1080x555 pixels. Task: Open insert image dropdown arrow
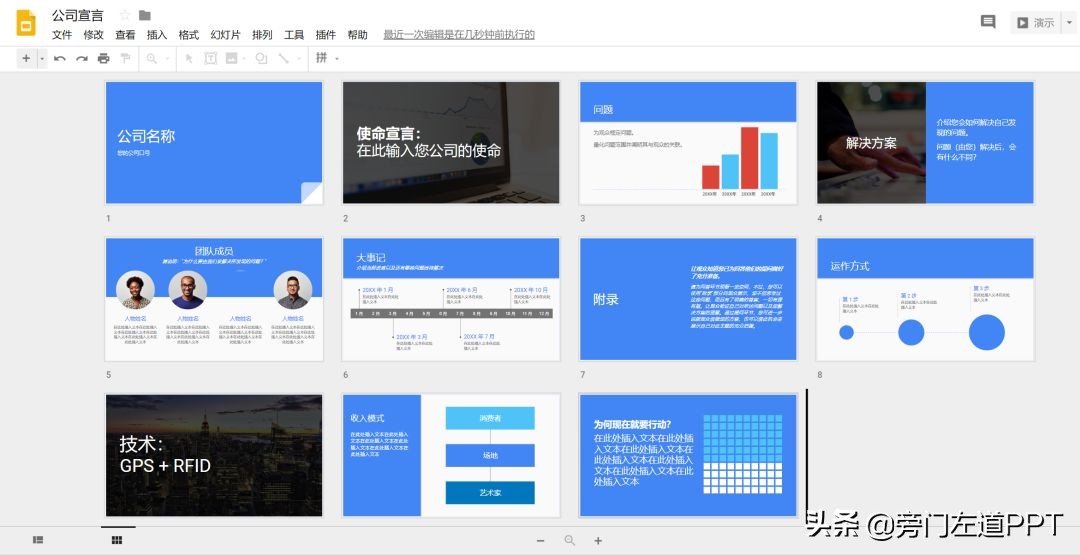tap(244, 59)
